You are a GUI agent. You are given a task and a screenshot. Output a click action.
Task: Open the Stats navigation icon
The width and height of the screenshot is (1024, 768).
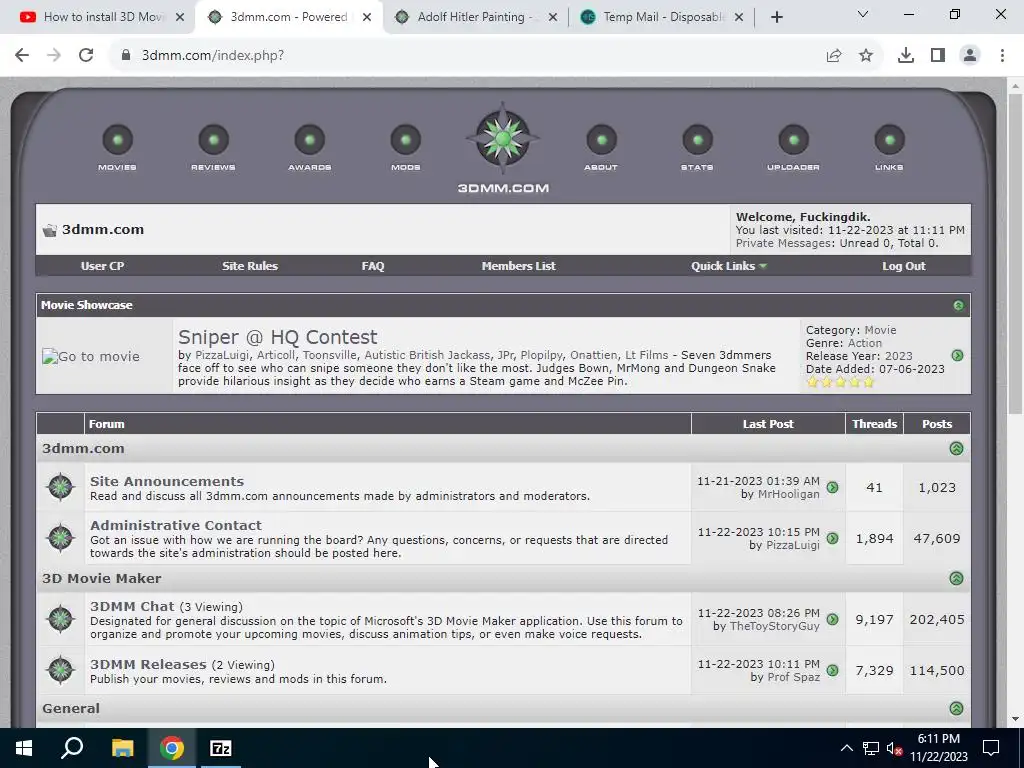697,140
